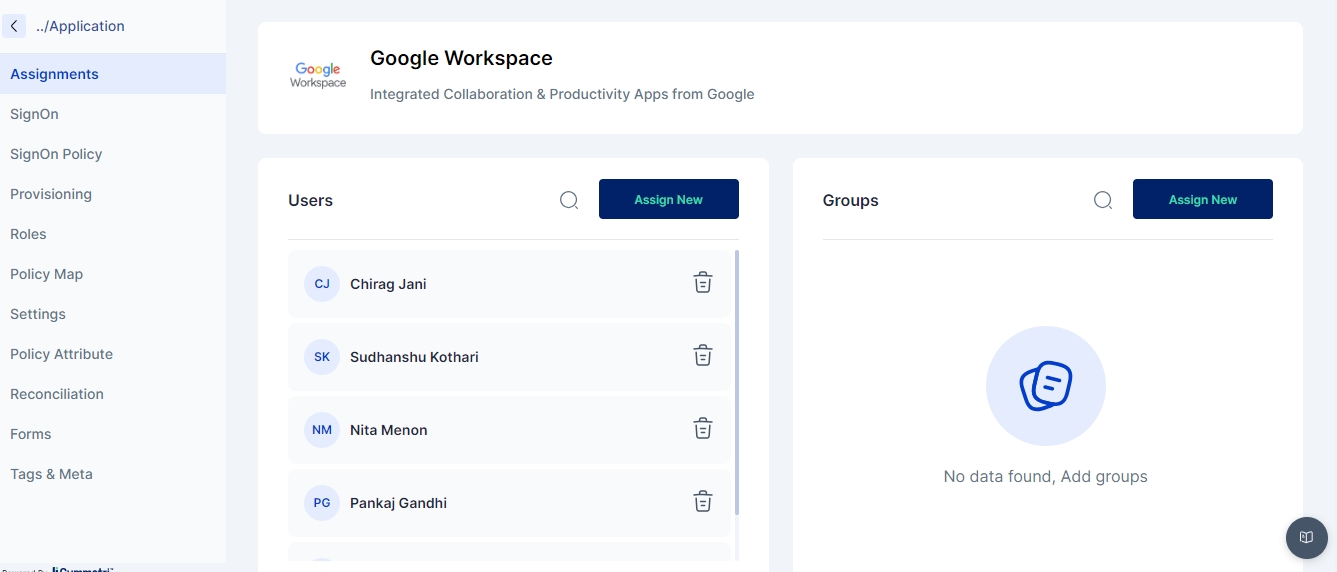
Task: Navigate to Reconciliation settings
Action: pyautogui.click(x=57, y=394)
